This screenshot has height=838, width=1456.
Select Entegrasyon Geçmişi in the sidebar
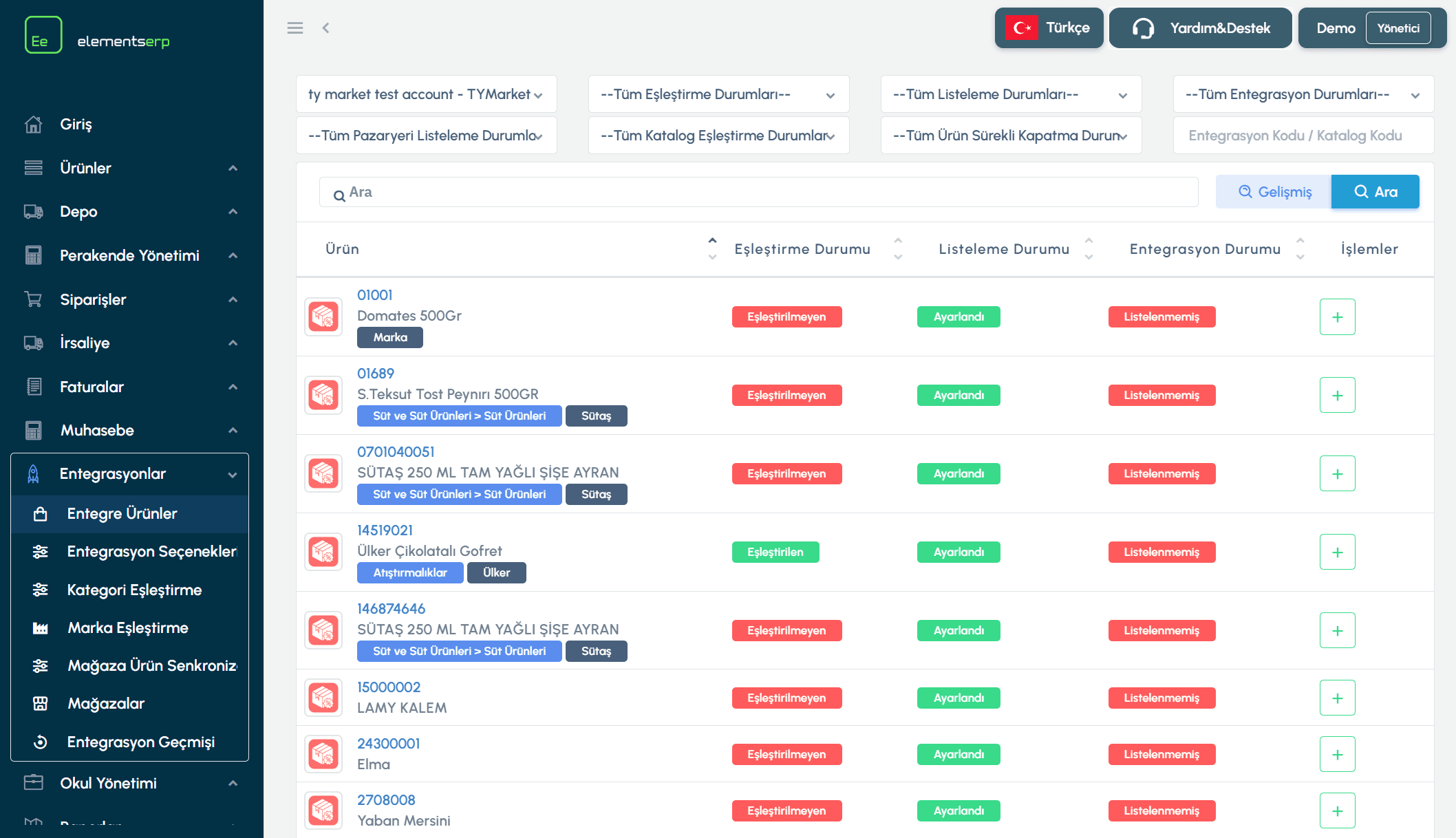click(140, 742)
